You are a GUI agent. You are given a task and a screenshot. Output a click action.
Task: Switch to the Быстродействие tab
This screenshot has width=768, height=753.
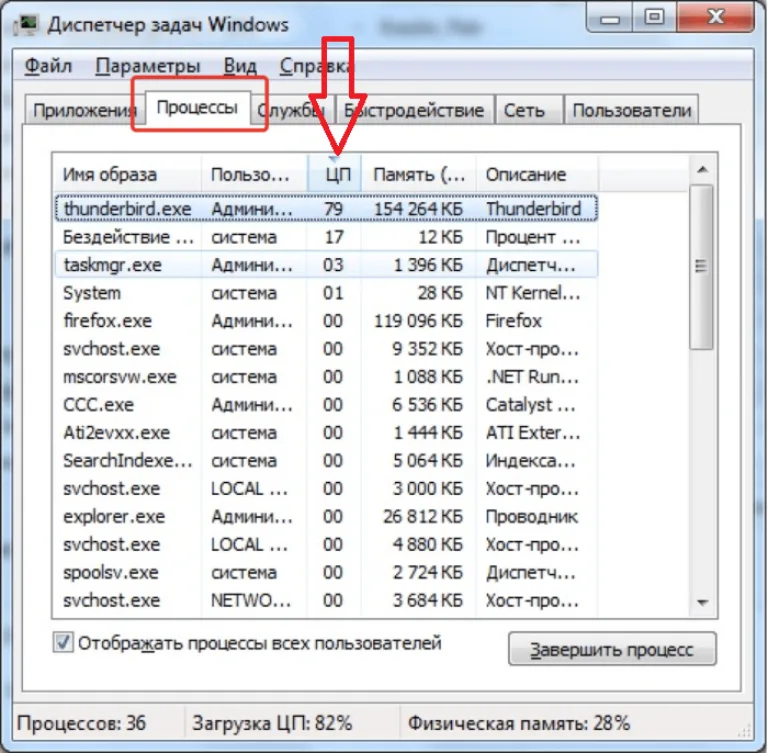pyautogui.click(x=414, y=110)
